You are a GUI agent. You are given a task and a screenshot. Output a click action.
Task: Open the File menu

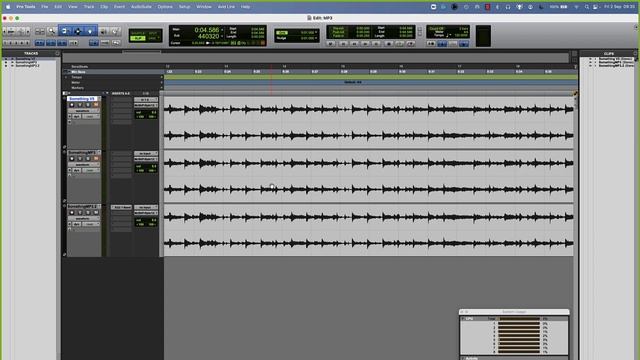tap(44, 7)
